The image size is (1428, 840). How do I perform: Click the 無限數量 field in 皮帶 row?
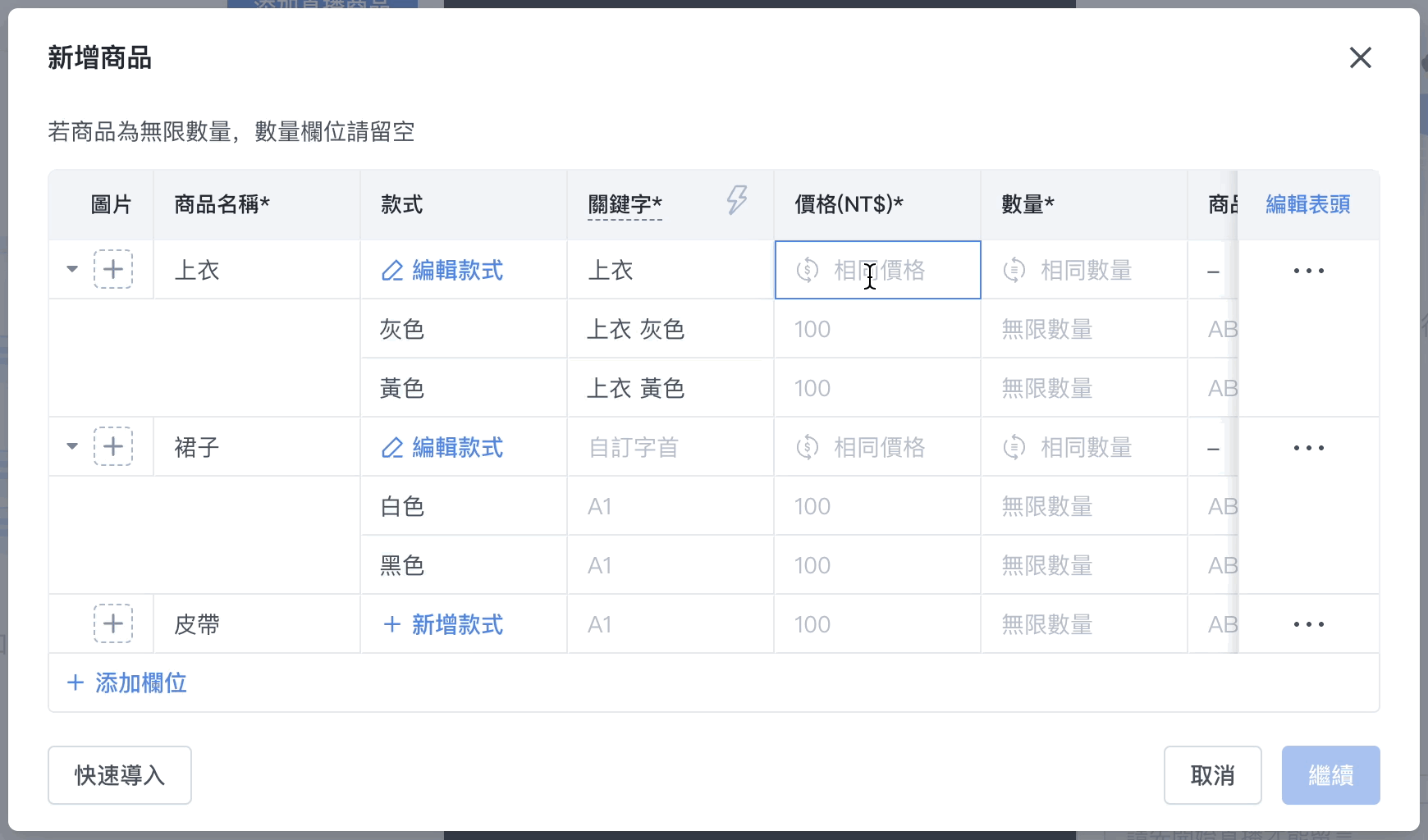pos(1084,624)
